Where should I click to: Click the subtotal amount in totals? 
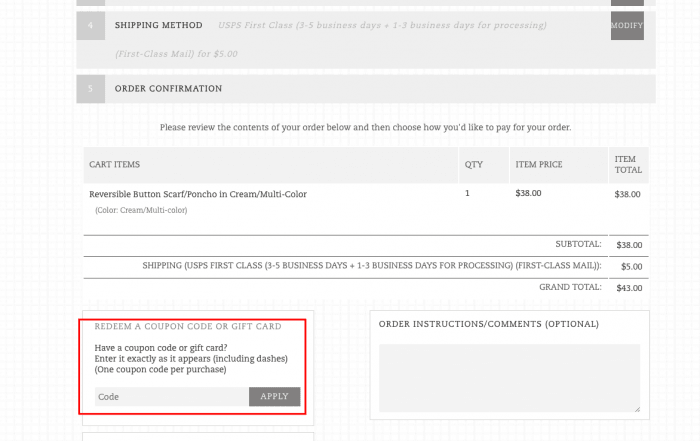tap(629, 244)
